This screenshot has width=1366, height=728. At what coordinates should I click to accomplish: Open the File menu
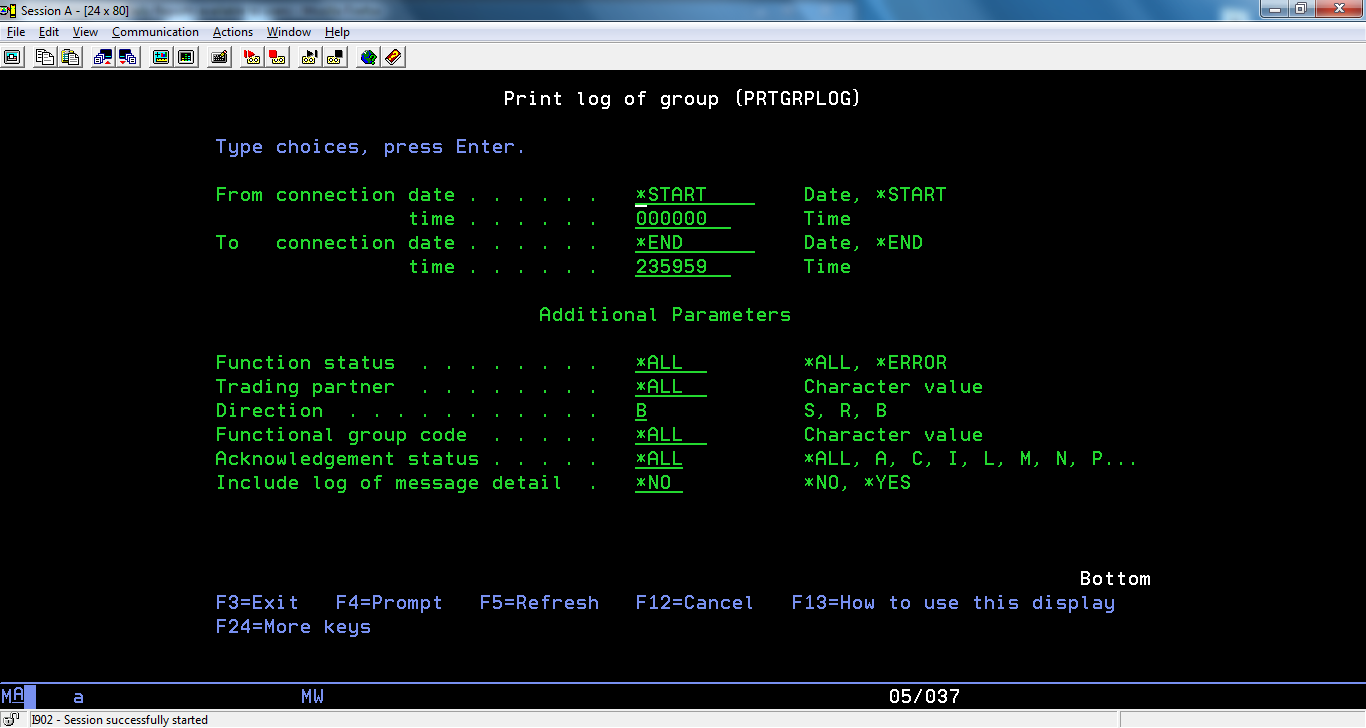[x=16, y=32]
